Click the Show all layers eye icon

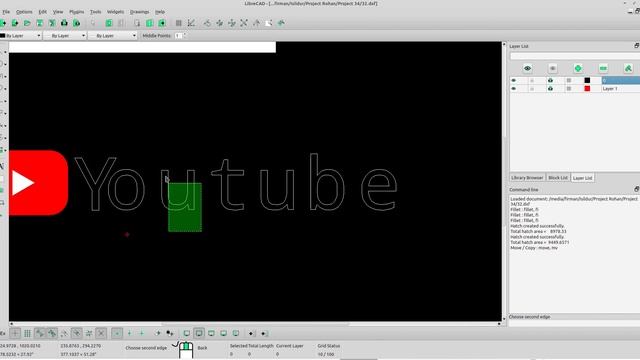[527, 69]
